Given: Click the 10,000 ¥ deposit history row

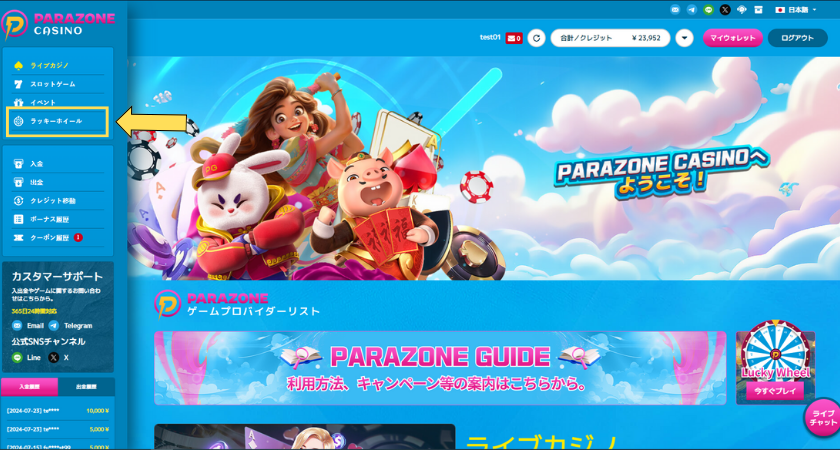Looking at the screenshot, I should [x=58, y=411].
